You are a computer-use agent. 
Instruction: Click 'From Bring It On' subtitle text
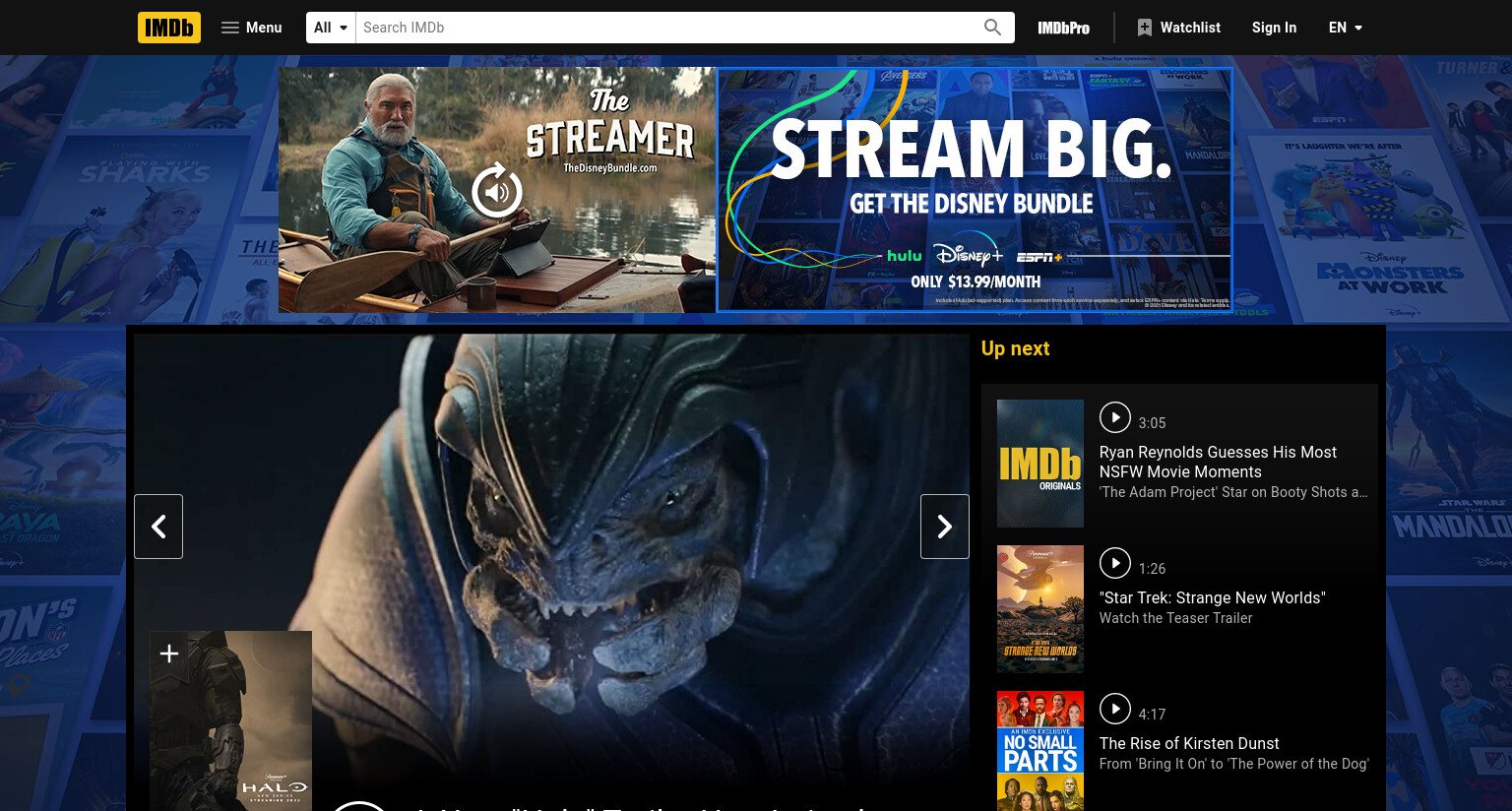(1233, 764)
